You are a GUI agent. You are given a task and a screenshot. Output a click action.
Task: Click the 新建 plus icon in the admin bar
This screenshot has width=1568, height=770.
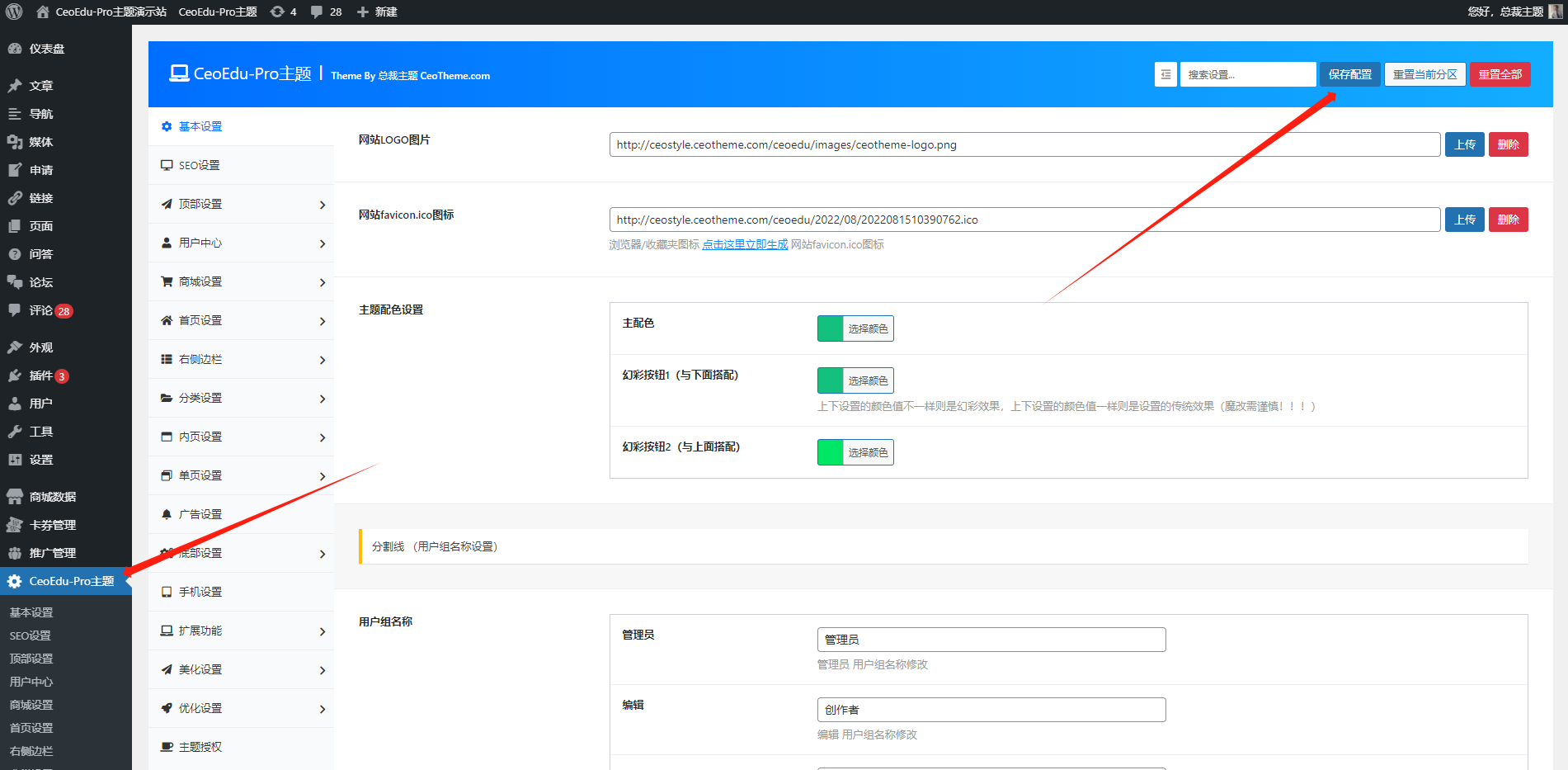coord(363,12)
